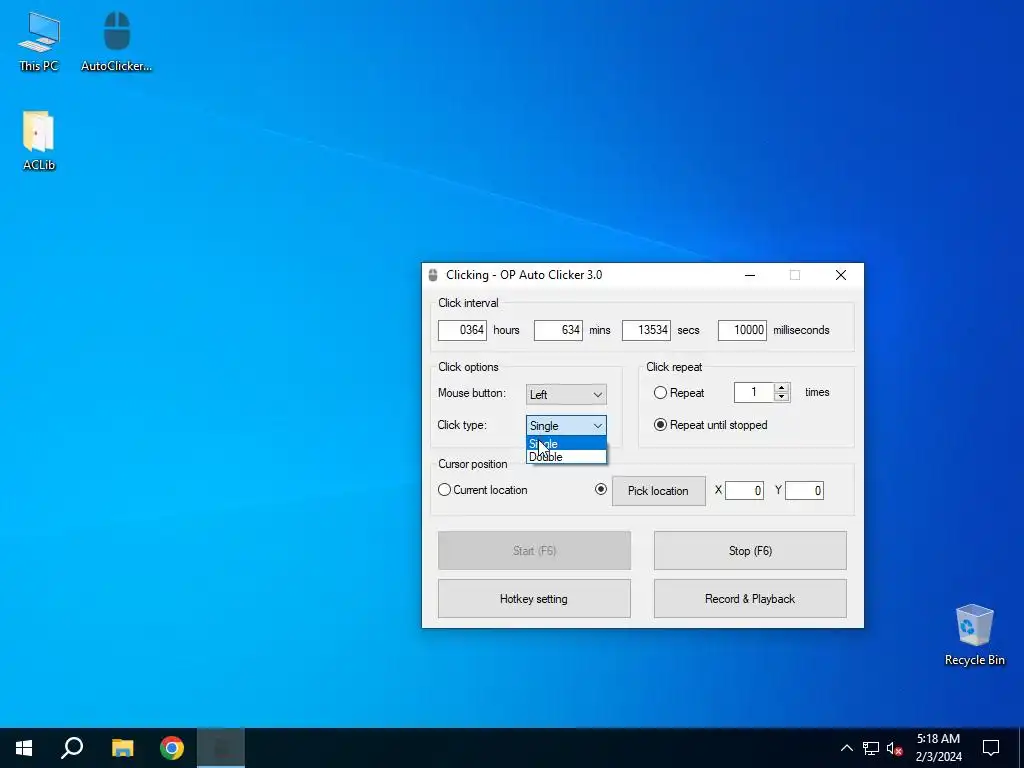Open the This PC desktop icon
Screen dimensions: 1024x768
point(39,41)
